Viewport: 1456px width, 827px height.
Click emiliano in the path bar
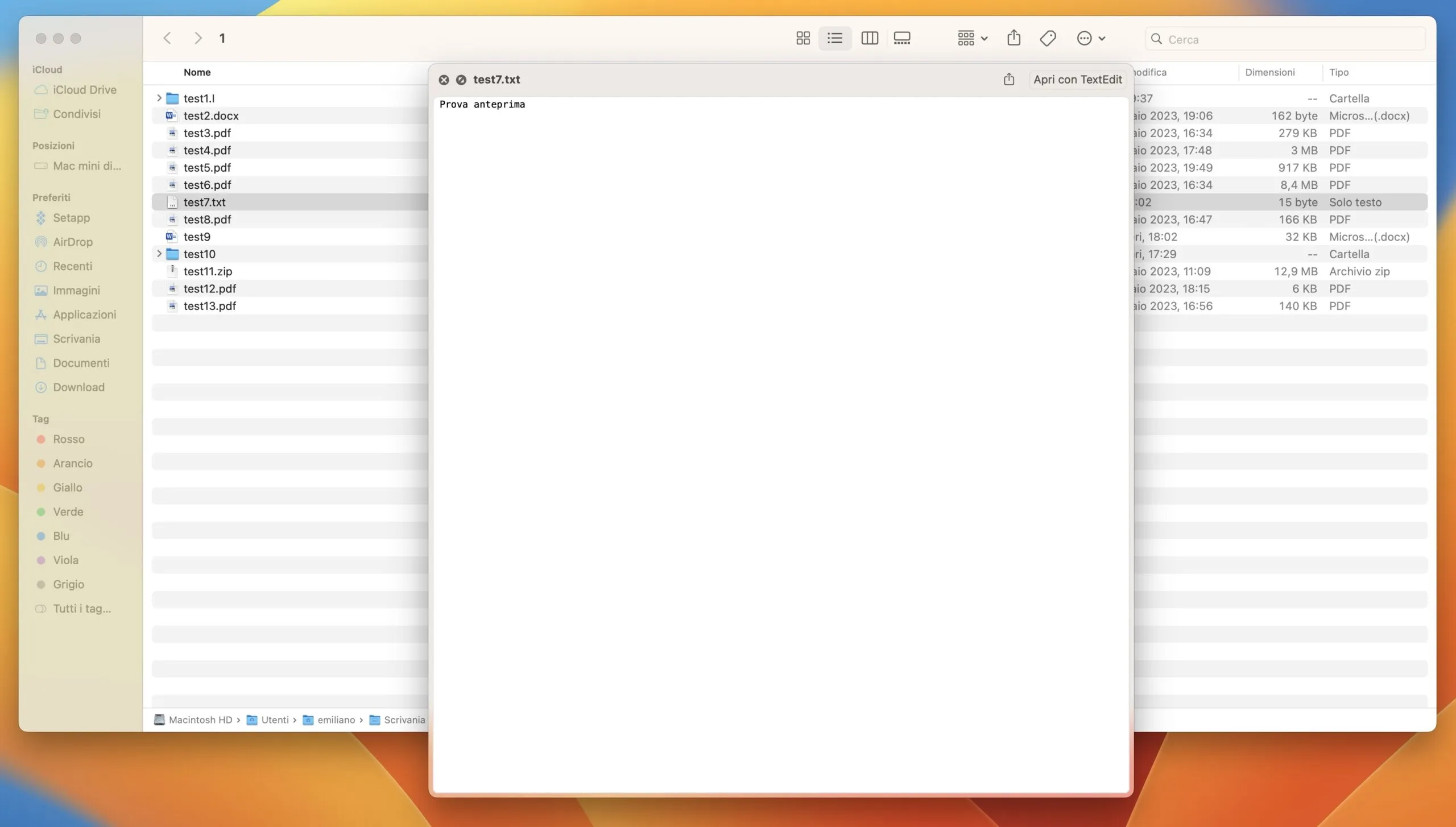(x=336, y=720)
